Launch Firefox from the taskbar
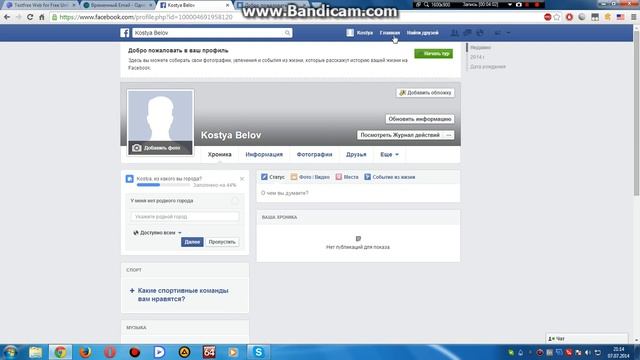The image size is (640, 360). tap(85, 352)
